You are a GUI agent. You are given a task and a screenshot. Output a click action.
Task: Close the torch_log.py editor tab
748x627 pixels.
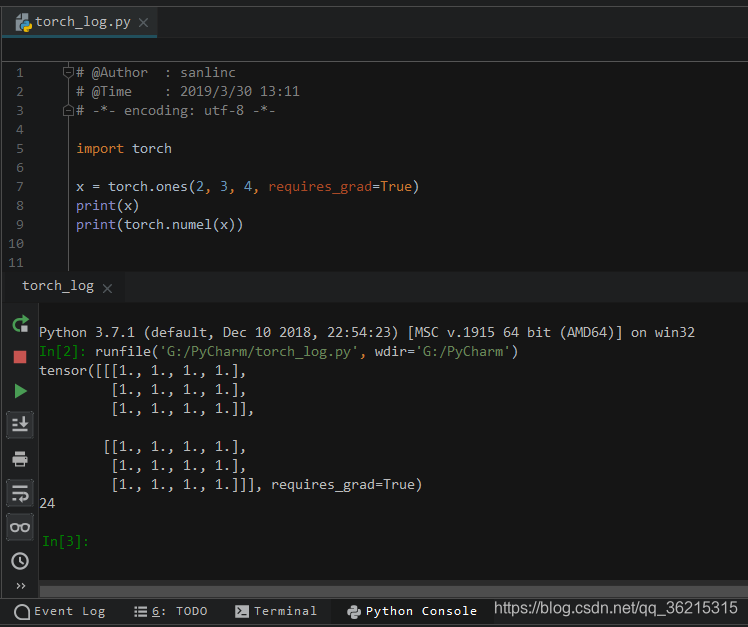(x=143, y=22)
